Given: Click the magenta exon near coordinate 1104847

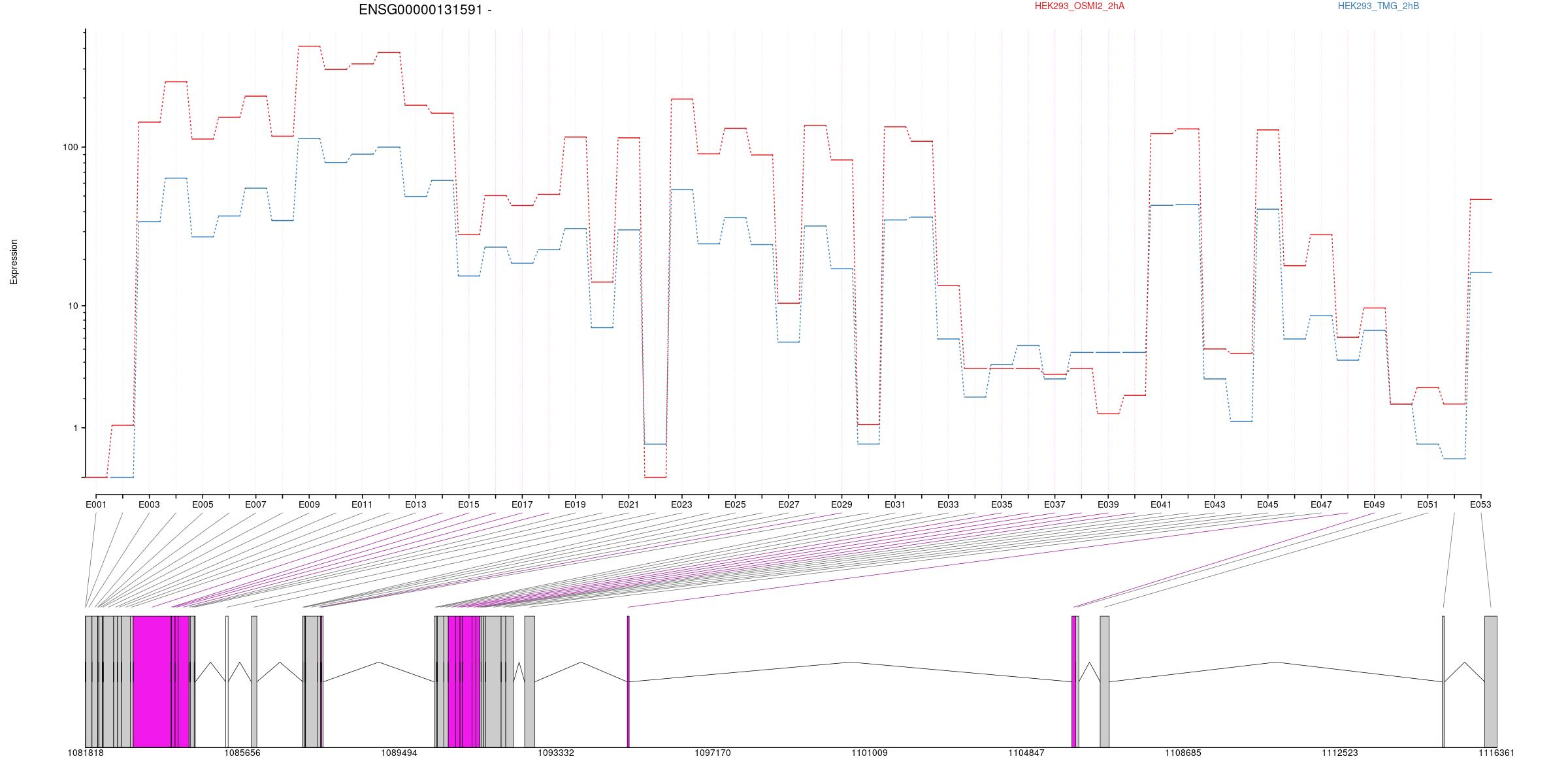Looking at the screenshot, I should (1074, 681).
